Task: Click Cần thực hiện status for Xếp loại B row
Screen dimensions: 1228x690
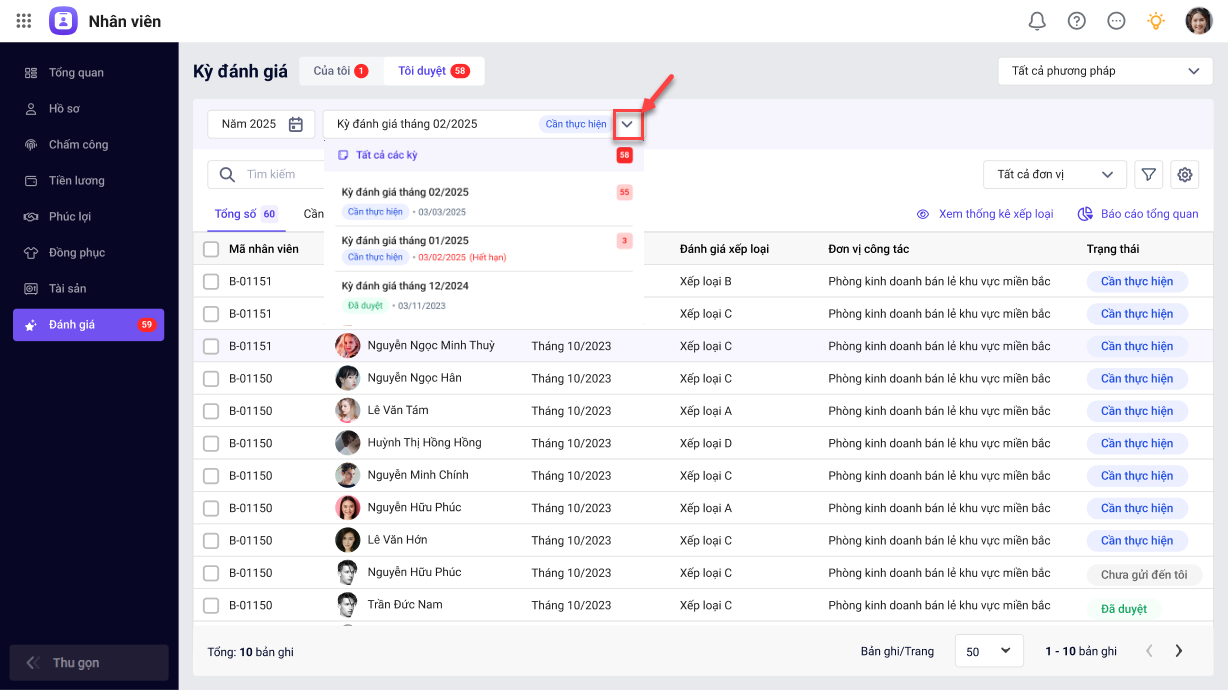Action: [x=1137, y=282]
